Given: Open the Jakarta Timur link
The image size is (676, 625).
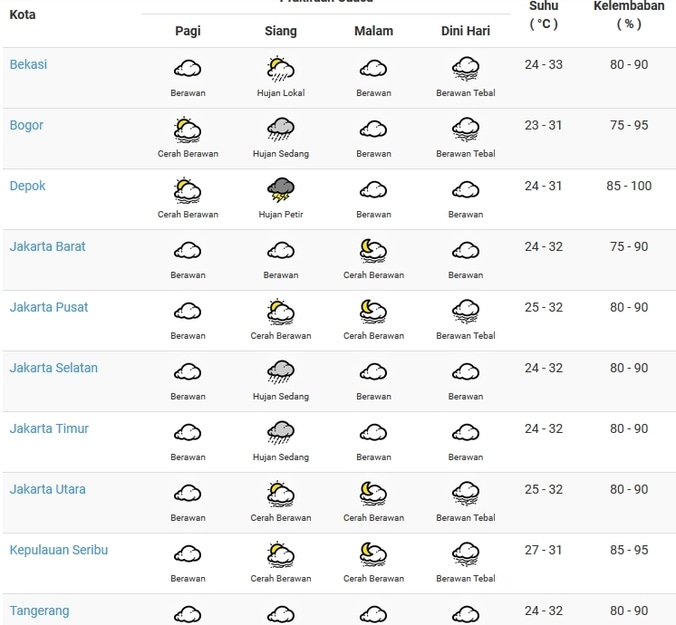Looking at the screenshot, I should coord(49,429).
